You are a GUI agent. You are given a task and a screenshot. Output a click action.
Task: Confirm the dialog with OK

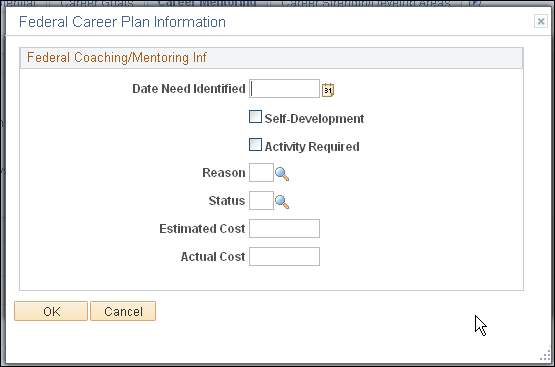click(x=51, y=311)
